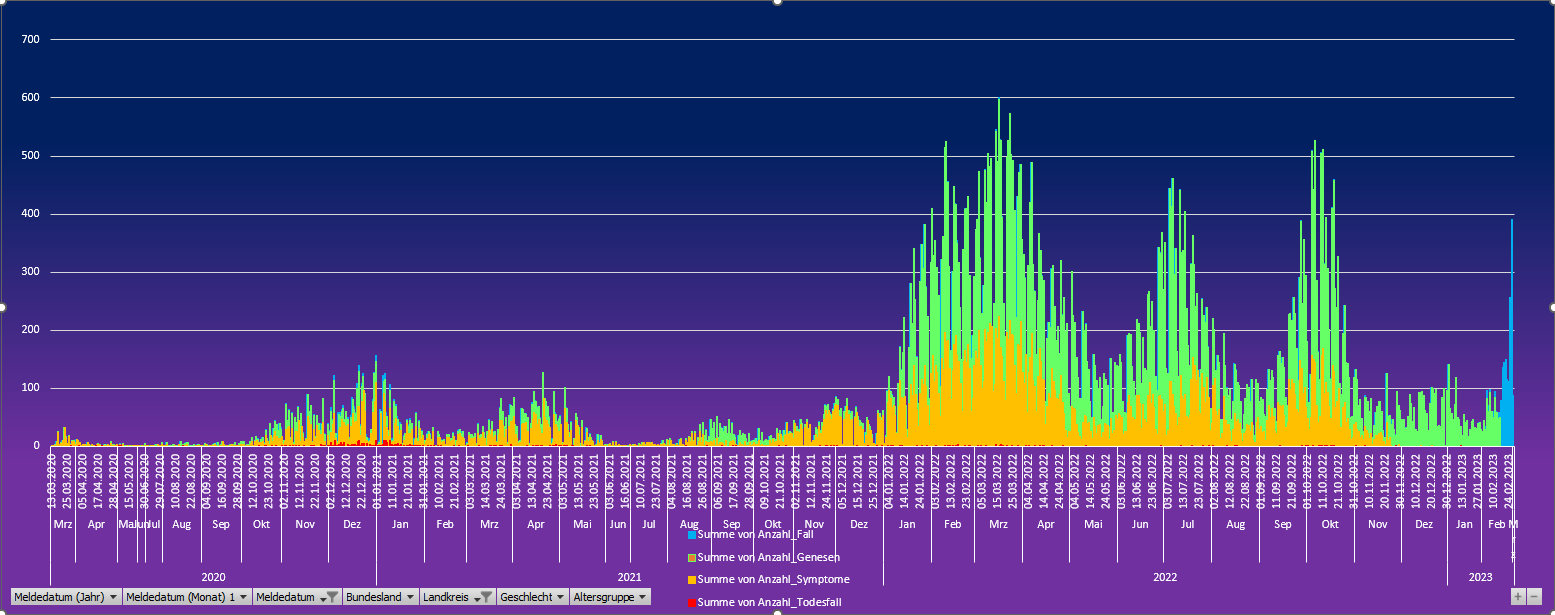Click the top-center chart resize handle
The height and width of the screenshot is (615, 1555).
pyautogui.click(x=777, y=2)
